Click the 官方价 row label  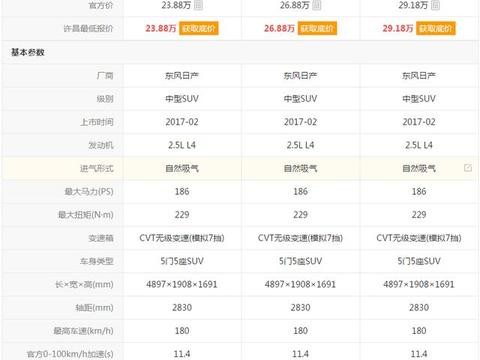[101, 5]
